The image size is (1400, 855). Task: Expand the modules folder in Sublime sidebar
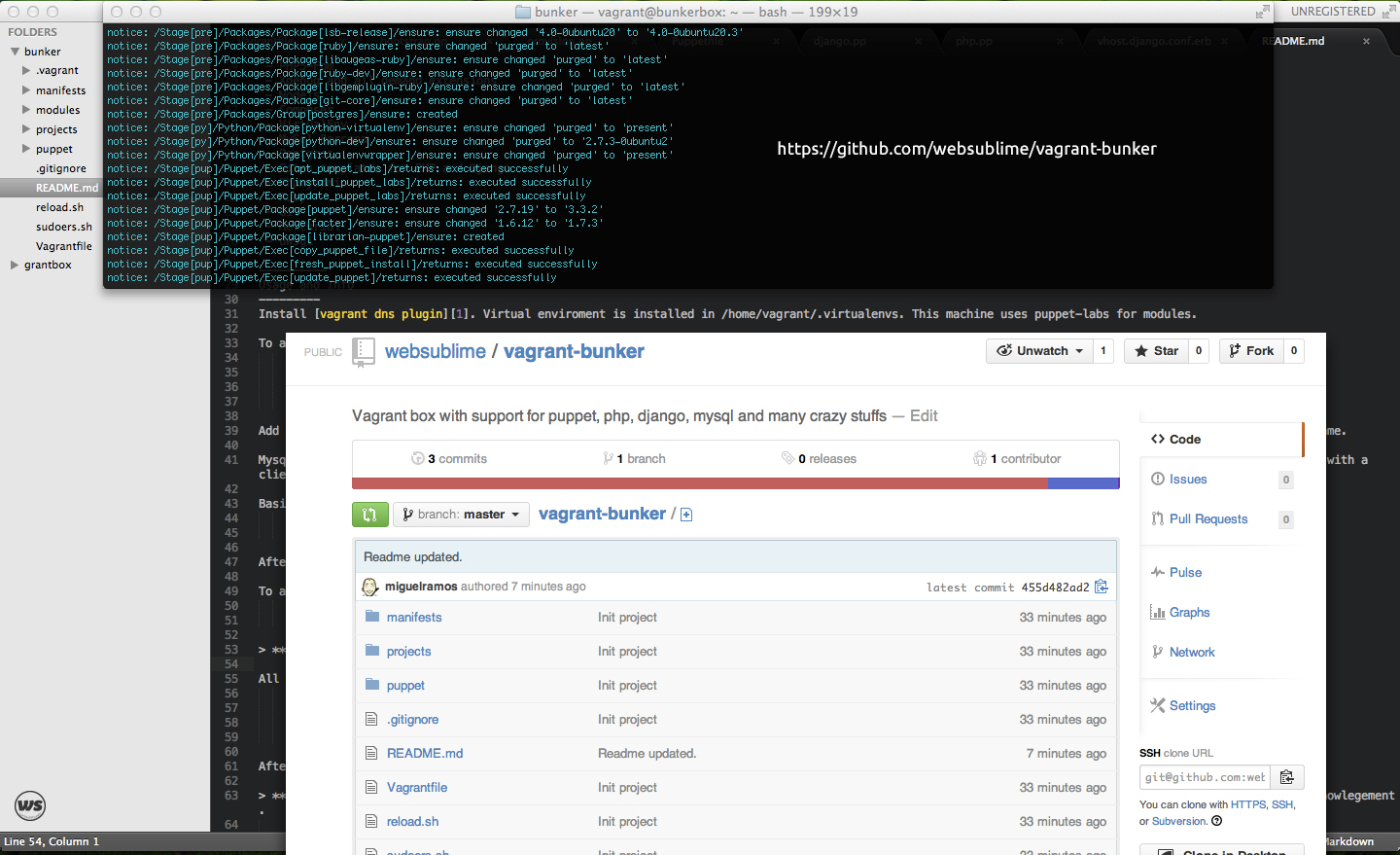(26, 110)
